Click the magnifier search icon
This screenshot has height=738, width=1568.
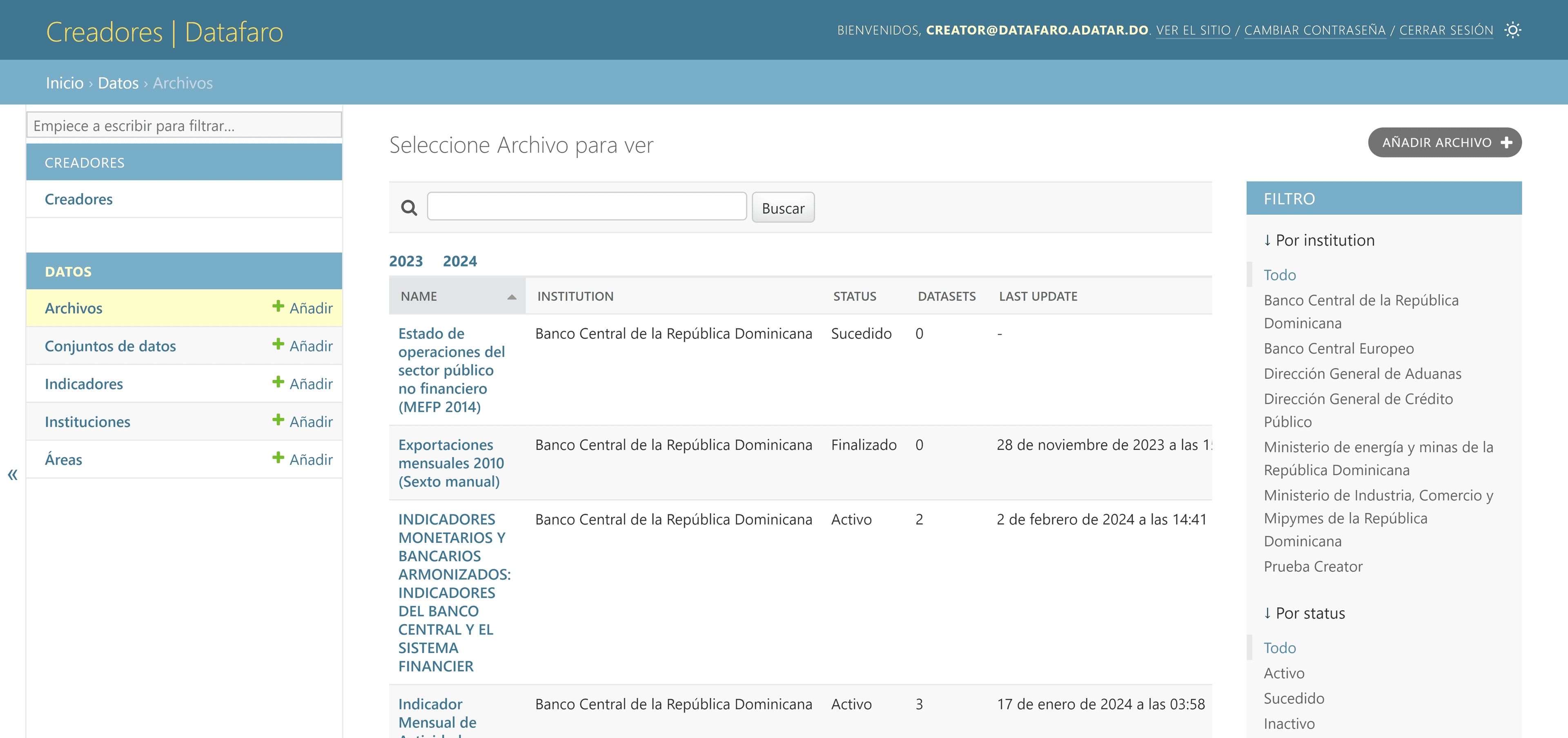tap(409, 208)
